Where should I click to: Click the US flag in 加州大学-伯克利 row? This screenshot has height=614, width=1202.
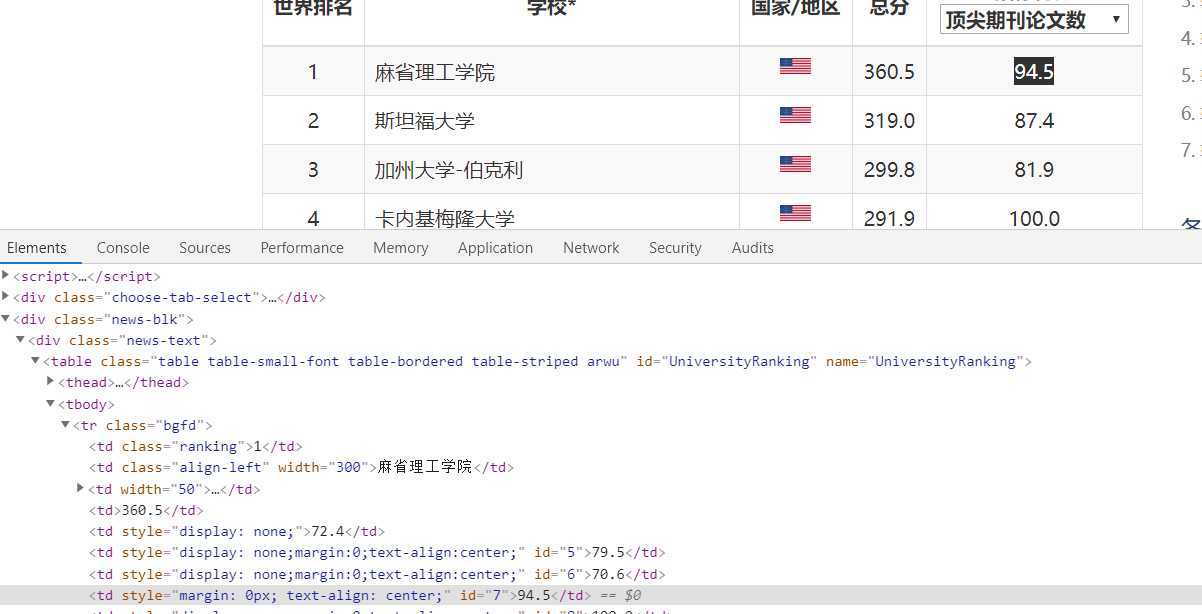coord(795,164)
